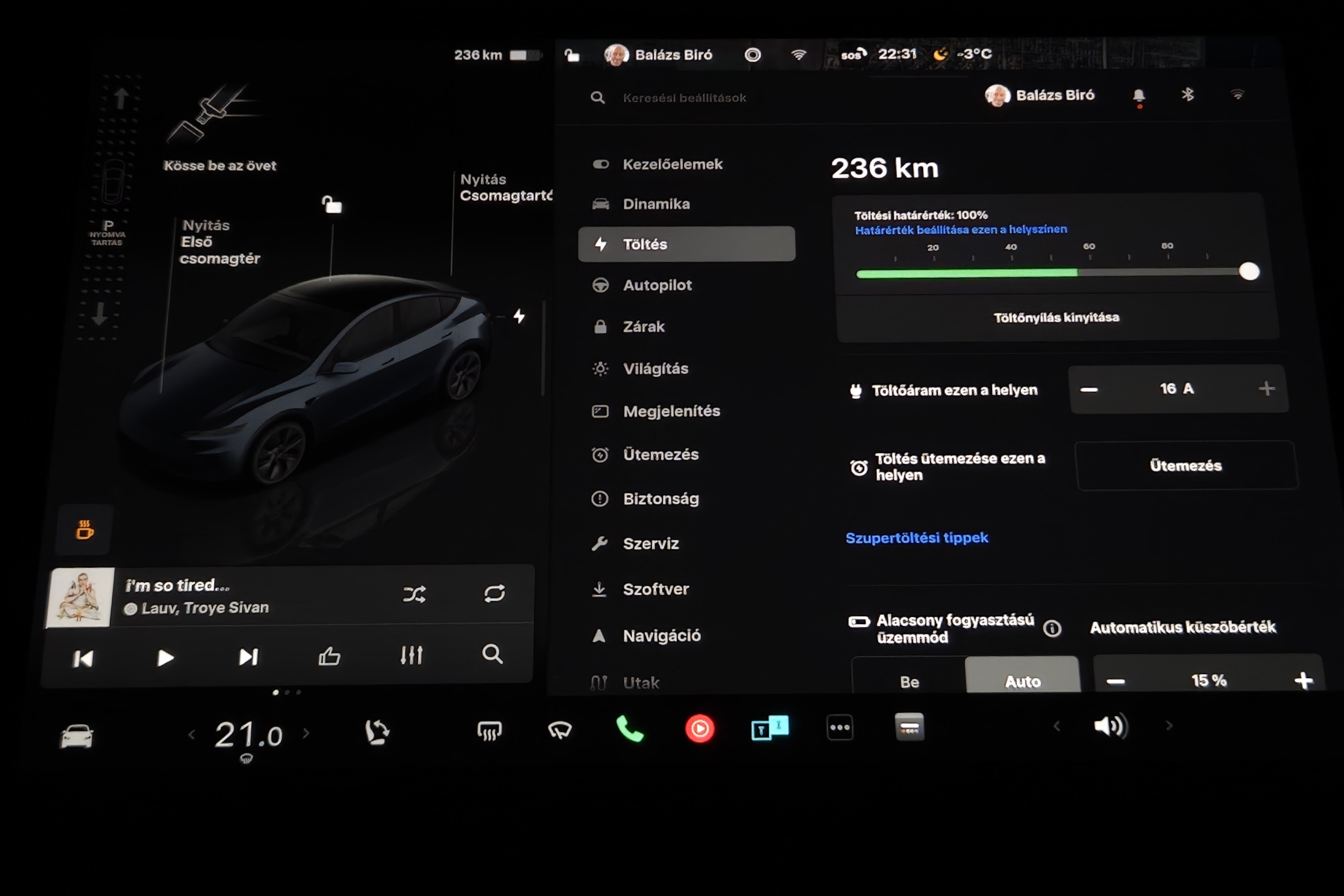The image size is (1344, 896).
Task: Click the shuffle icon in media player
Action: point(414,594)
